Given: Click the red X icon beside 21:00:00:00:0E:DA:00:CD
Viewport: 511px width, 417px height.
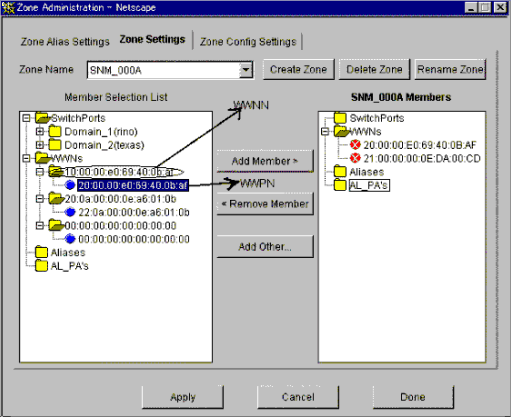Looking at the screenshot, I should 355,158.
